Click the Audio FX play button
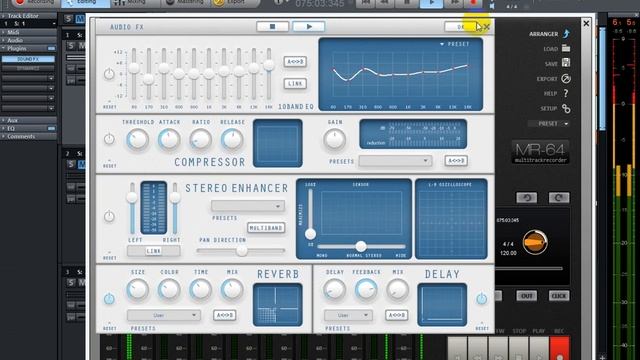640x360 pixels. coord(309,27)
